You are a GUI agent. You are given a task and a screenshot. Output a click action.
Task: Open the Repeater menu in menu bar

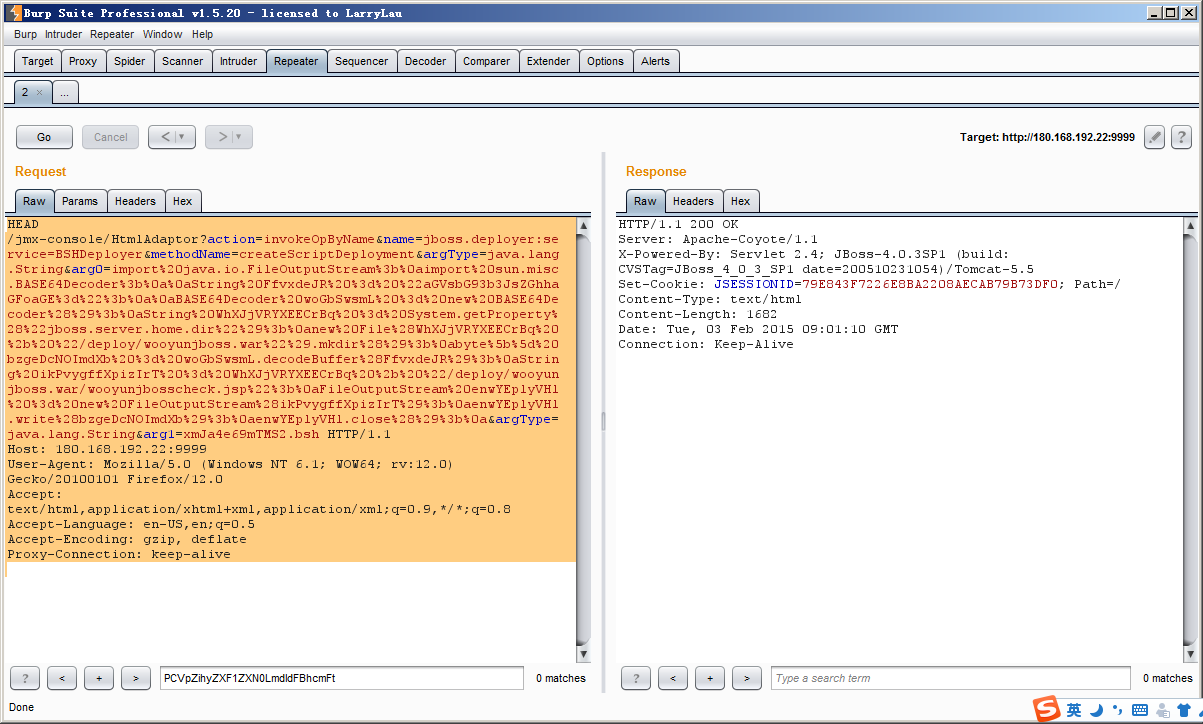point(112,34)
